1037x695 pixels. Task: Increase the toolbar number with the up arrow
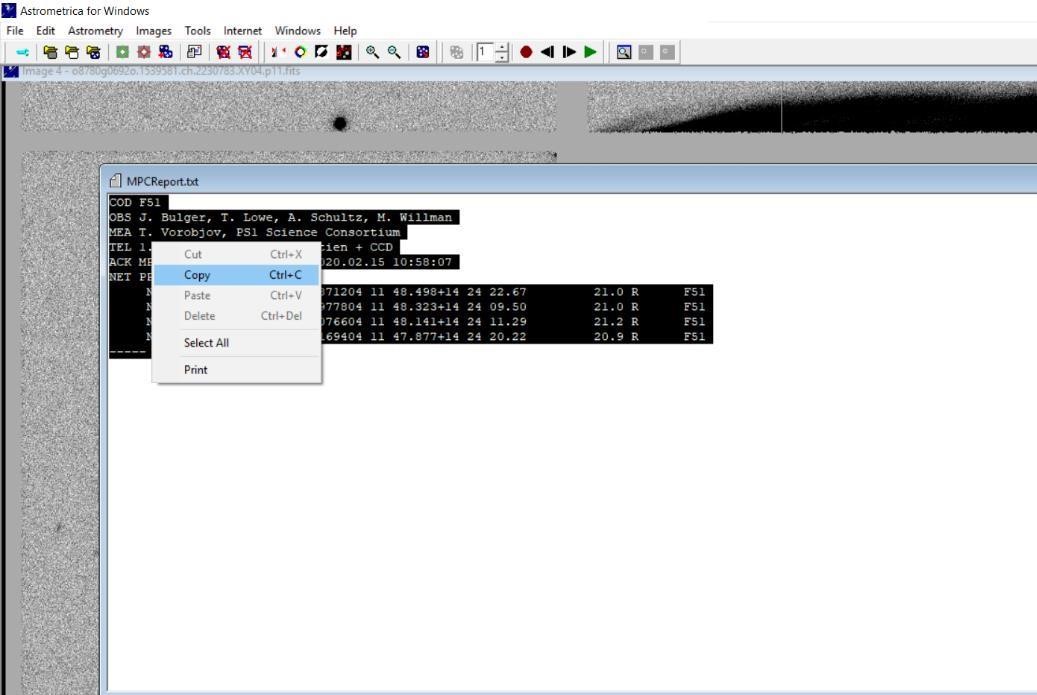[x=502, y=48]
